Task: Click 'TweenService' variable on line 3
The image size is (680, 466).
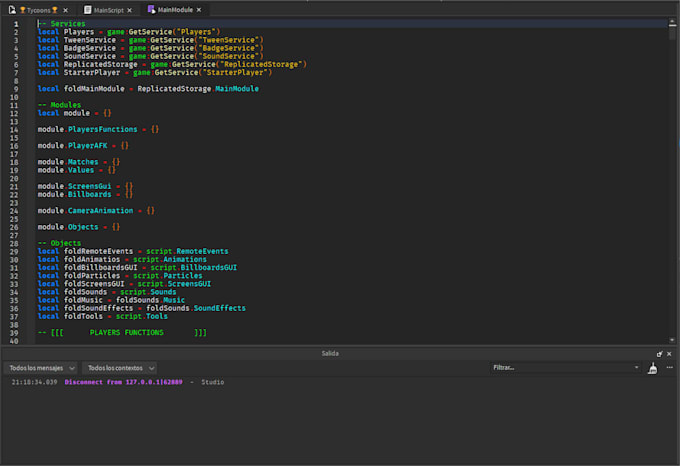Action: coord(90,40)
